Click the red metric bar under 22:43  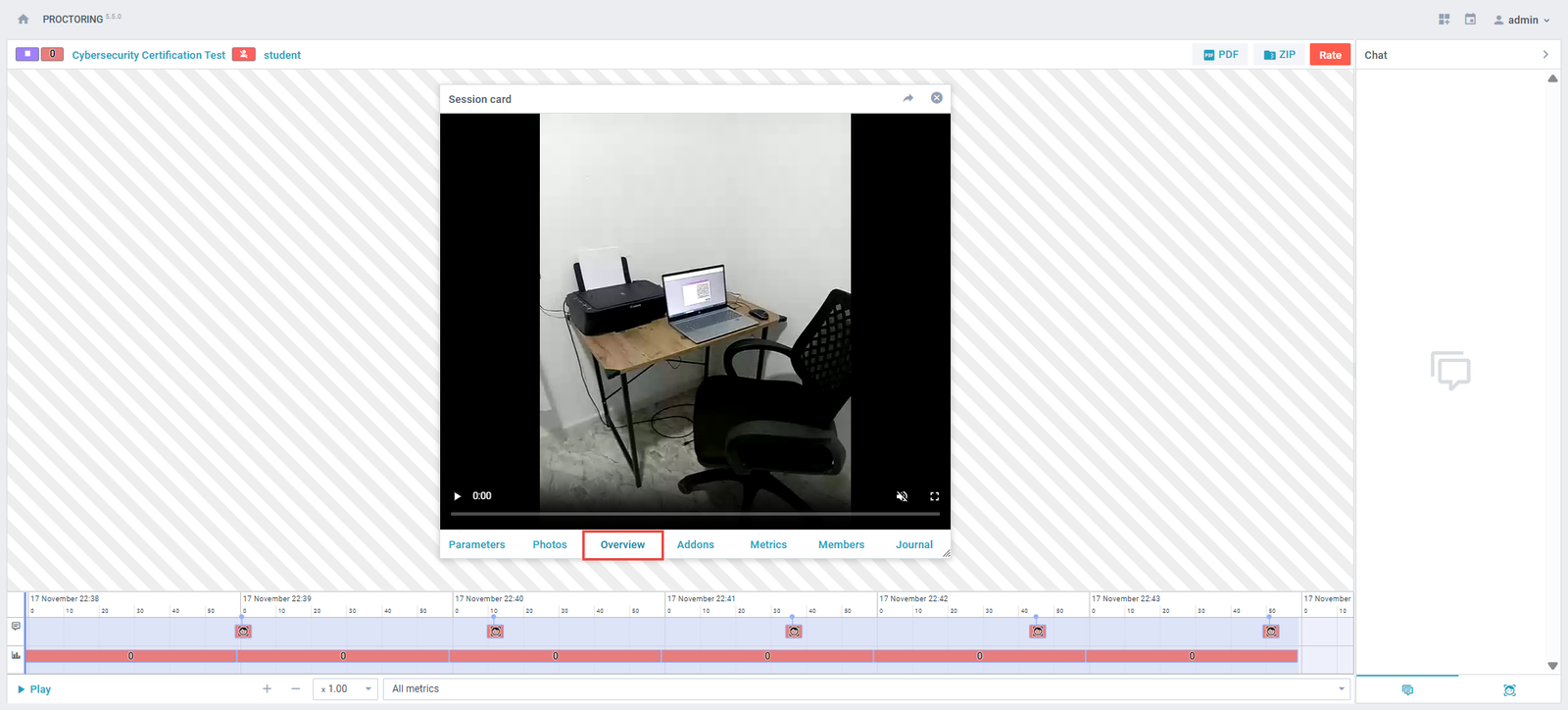click(1192, 656)
